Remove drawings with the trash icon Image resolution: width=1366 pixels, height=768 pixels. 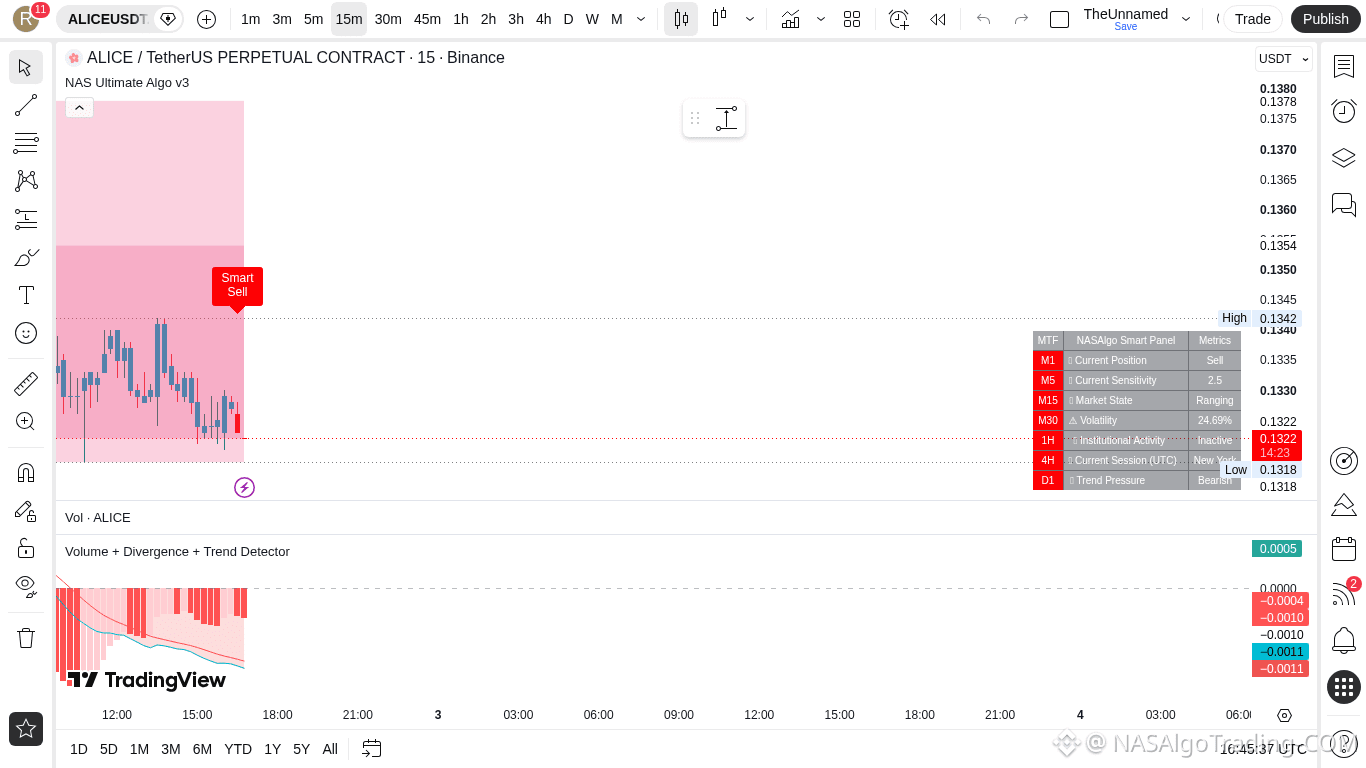click(x=26, y=637)
